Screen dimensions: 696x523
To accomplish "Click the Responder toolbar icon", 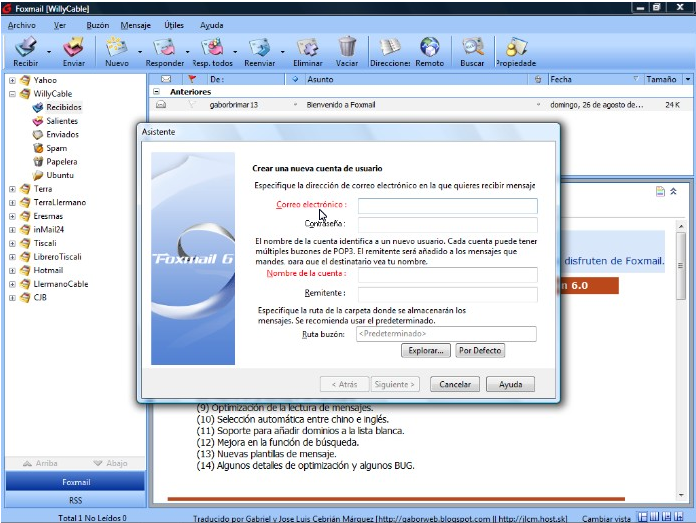I will [x=164, y=47].
